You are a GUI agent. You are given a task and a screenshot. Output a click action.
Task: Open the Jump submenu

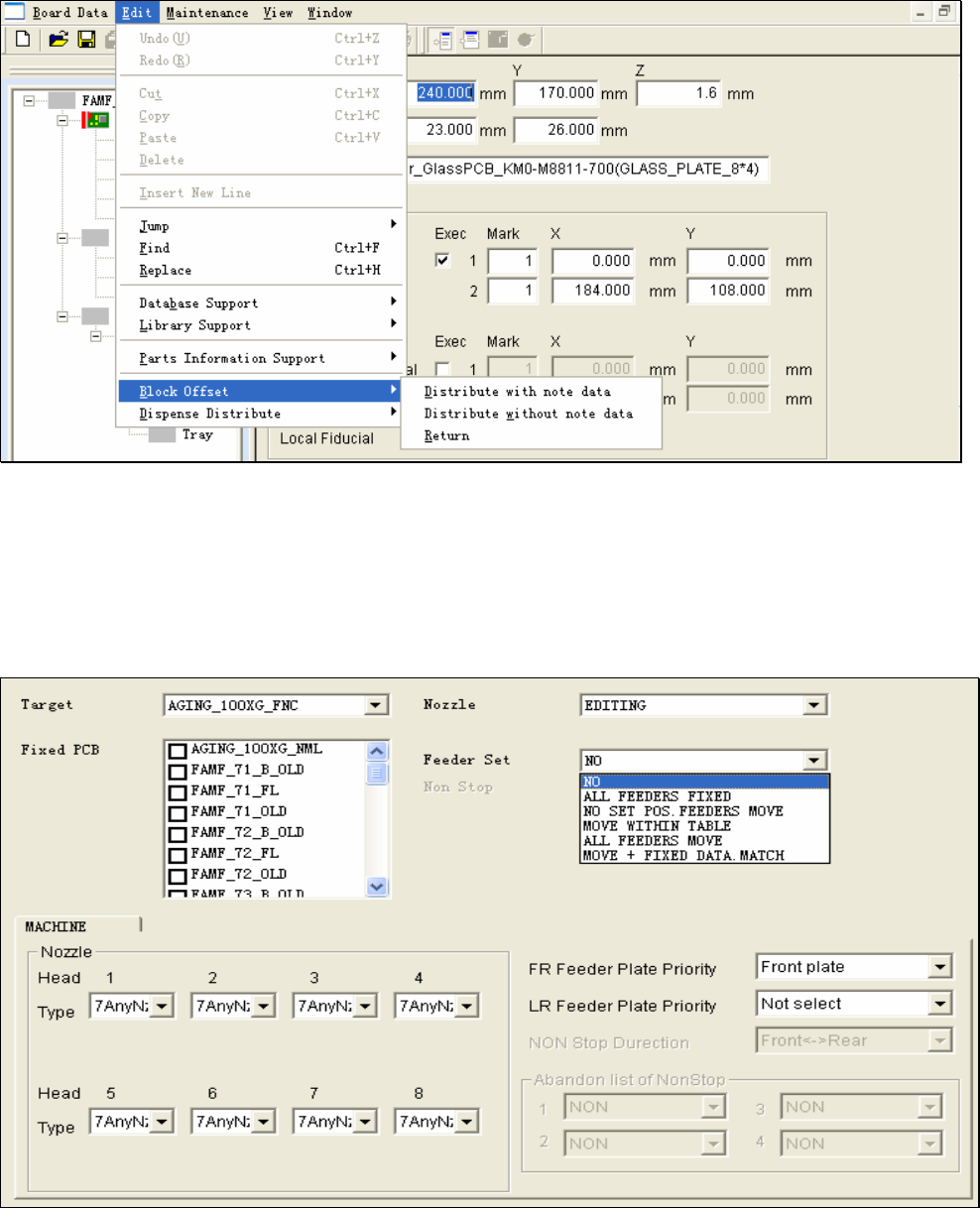pyautogui.click(x=260, y=226)
